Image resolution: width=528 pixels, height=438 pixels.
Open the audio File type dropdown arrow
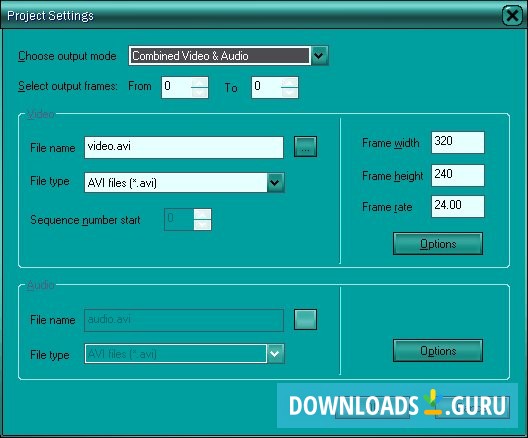(x=275, y=353)
